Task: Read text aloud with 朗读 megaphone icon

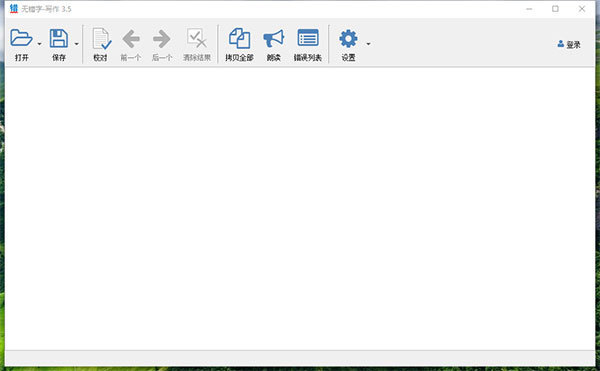Action: (x=274, y=38)
